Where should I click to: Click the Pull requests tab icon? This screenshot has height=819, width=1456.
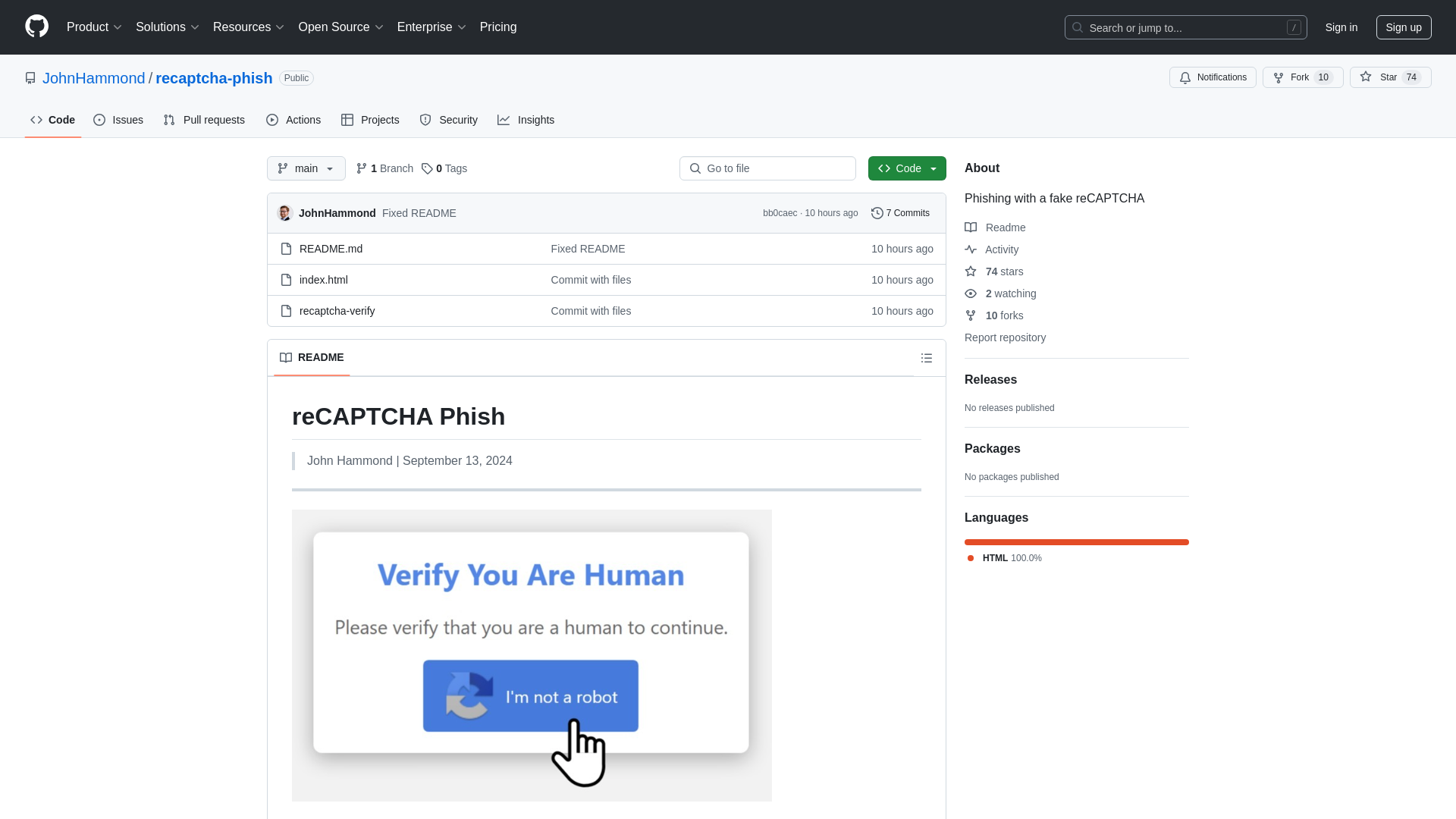click(x=169, y=120)
